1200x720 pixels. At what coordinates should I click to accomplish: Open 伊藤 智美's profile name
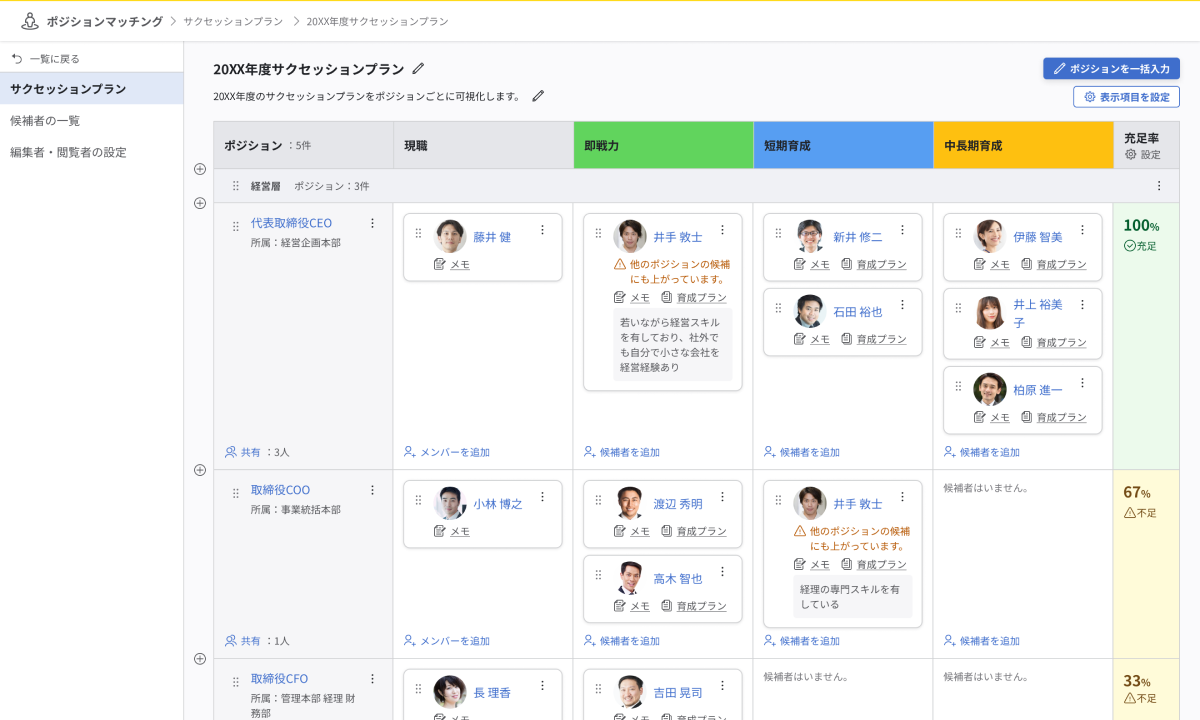(x=1038, y=237)
